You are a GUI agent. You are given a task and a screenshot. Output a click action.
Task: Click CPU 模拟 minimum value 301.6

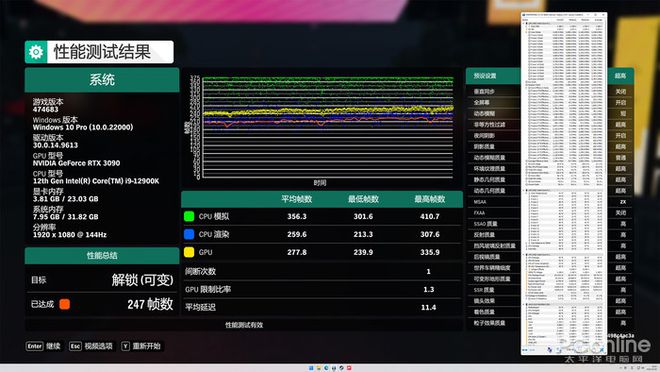363,216
